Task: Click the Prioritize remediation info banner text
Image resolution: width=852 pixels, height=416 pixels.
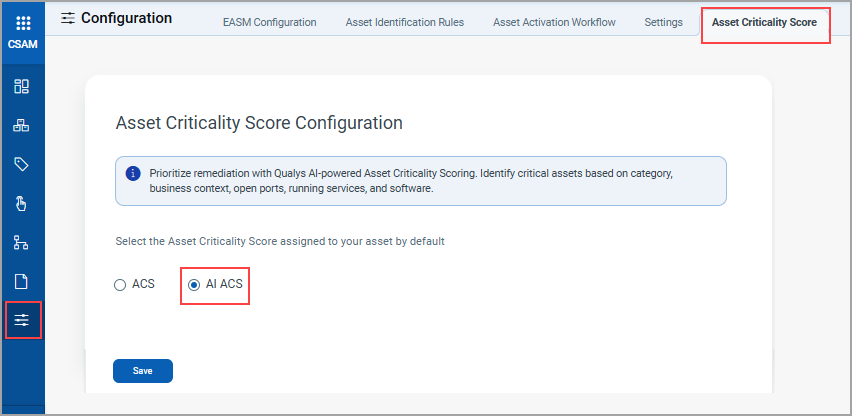Action: click(x=411, y=181)
